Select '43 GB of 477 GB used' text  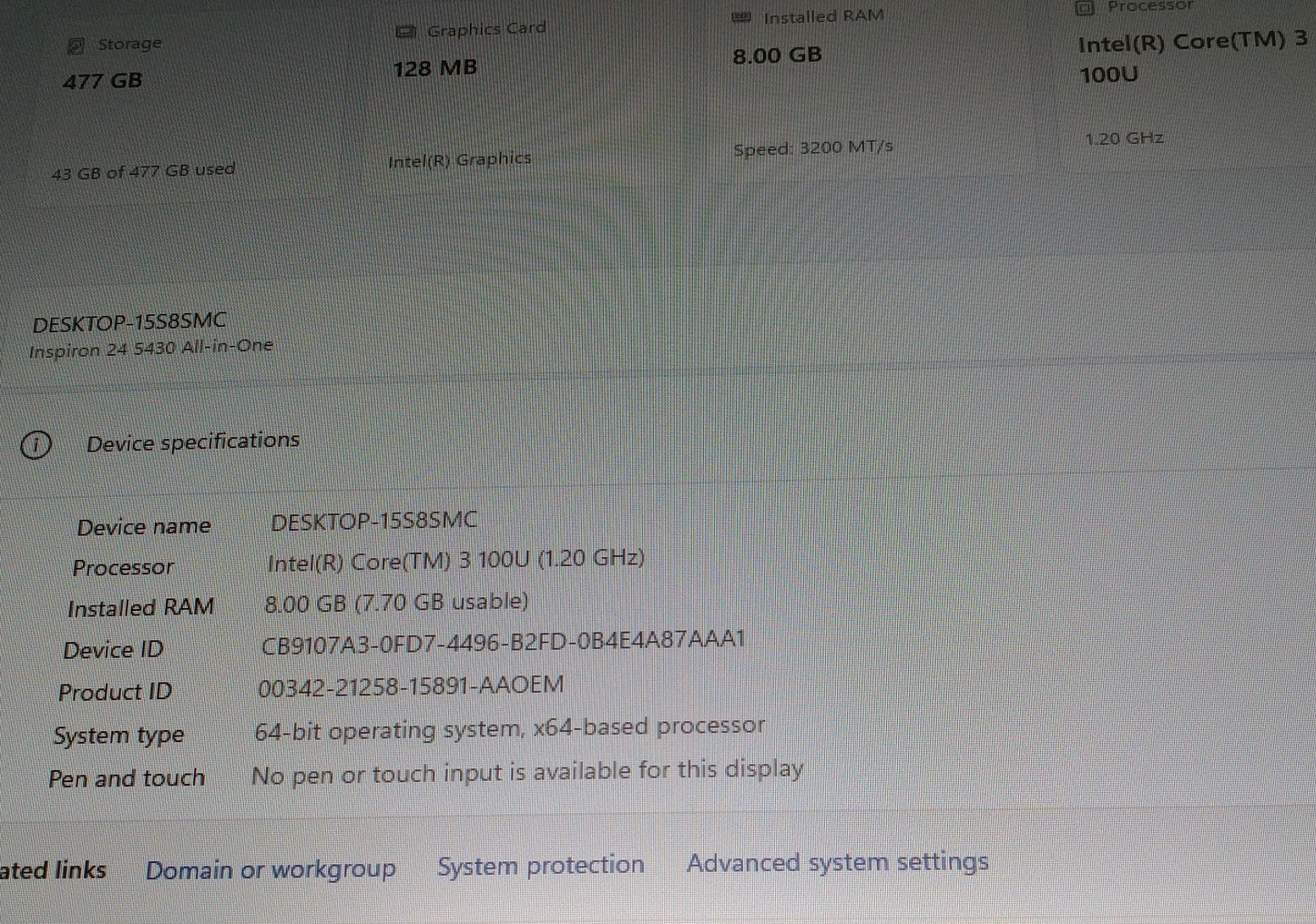point(143,170)
